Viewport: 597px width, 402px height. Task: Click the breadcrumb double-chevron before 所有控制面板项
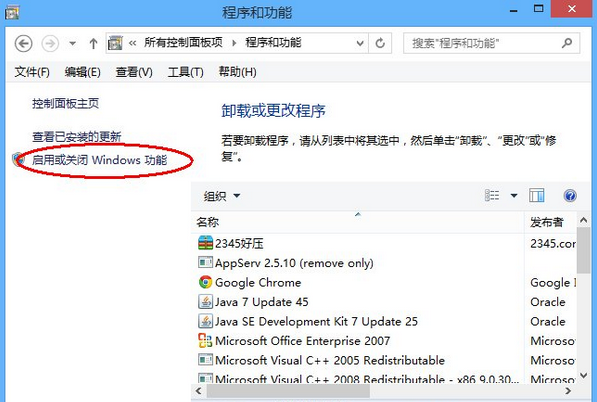point(132,43)
